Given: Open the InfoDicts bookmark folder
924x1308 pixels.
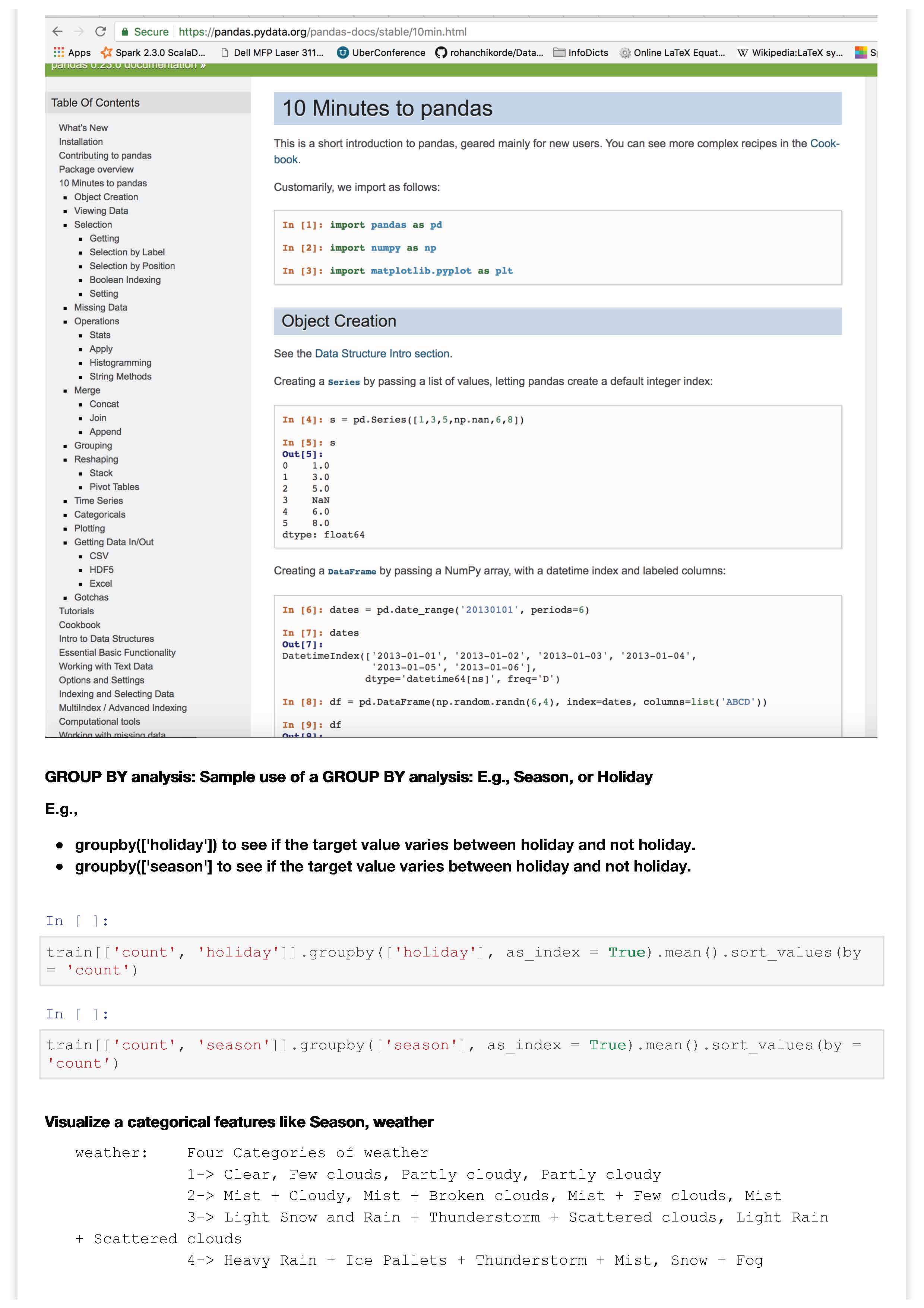Looking at the screenshot, I should coord(581,53).
